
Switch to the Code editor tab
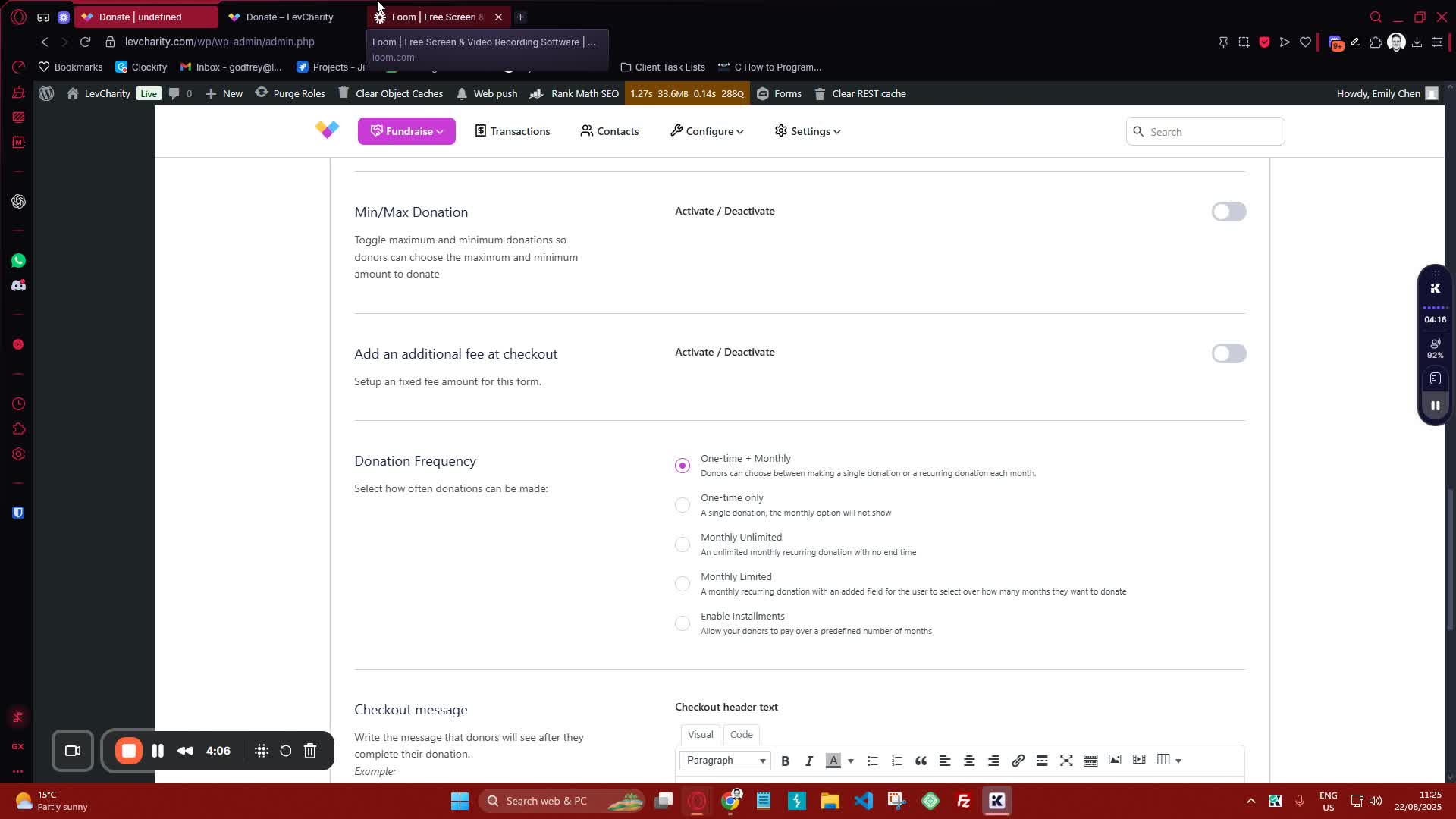tap(741, 734)
